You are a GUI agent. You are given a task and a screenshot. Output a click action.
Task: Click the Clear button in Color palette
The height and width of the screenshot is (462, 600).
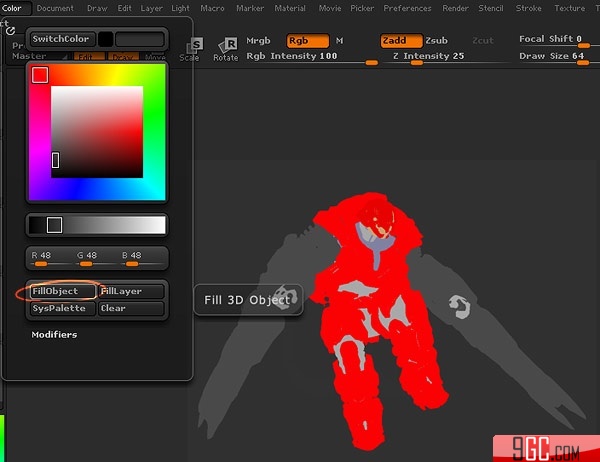131,308
